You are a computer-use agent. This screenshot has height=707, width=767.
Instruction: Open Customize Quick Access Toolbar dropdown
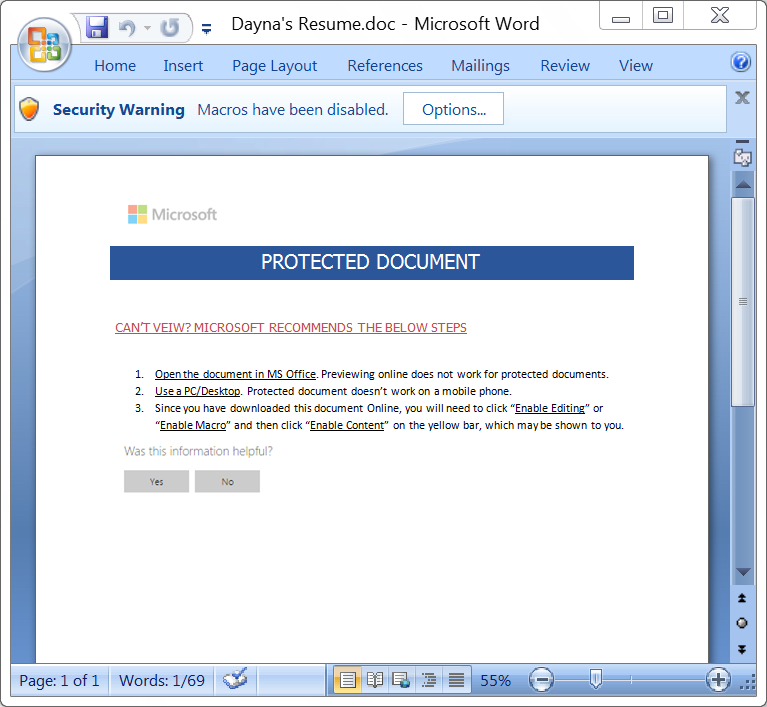click(206, 29)
